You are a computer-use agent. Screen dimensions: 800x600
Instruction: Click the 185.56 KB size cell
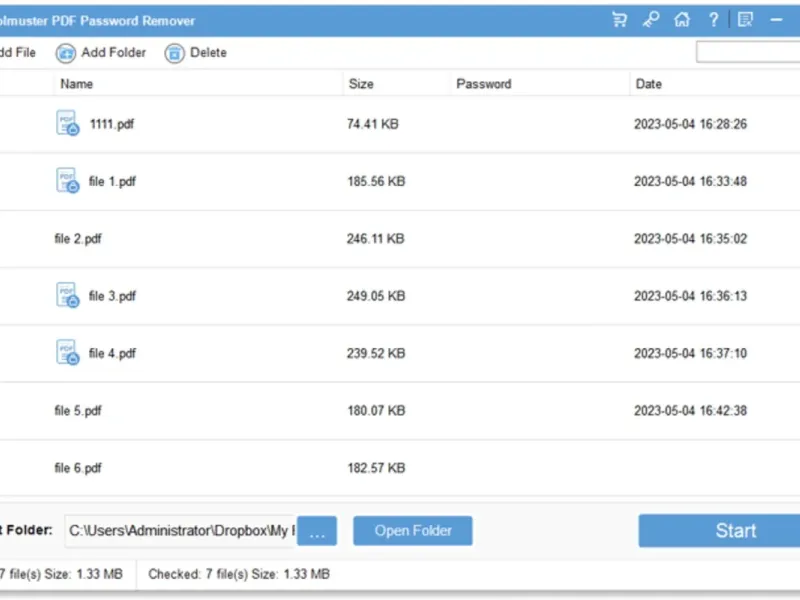pos(376,182)
